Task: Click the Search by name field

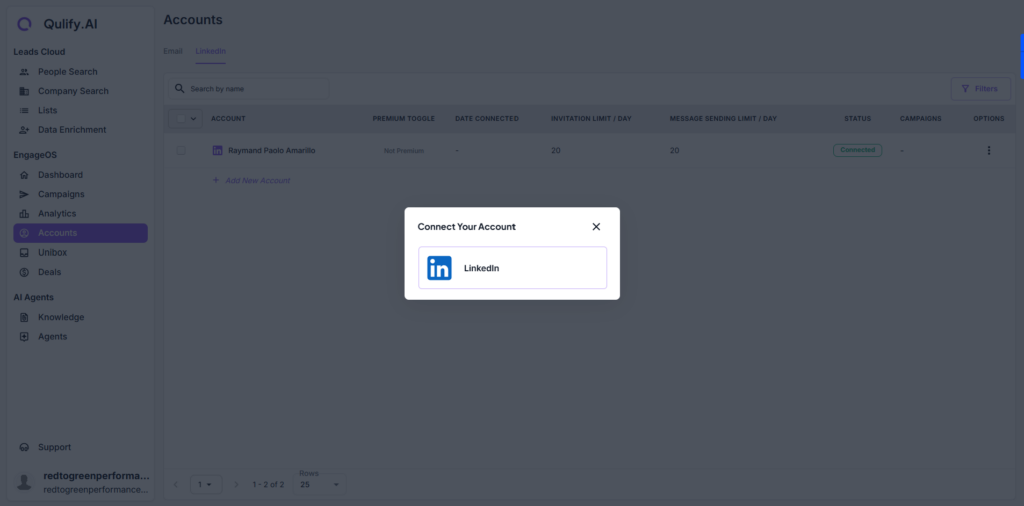Action: (x=249, y=89)
